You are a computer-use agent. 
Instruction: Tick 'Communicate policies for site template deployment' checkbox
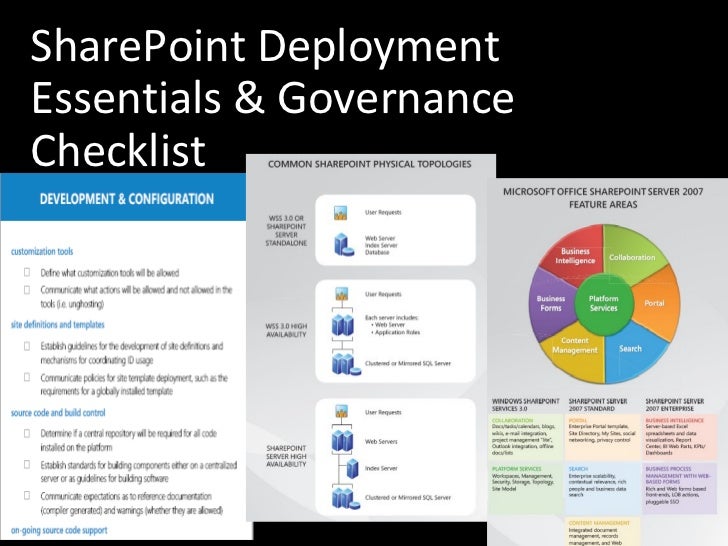pos(27,377)
